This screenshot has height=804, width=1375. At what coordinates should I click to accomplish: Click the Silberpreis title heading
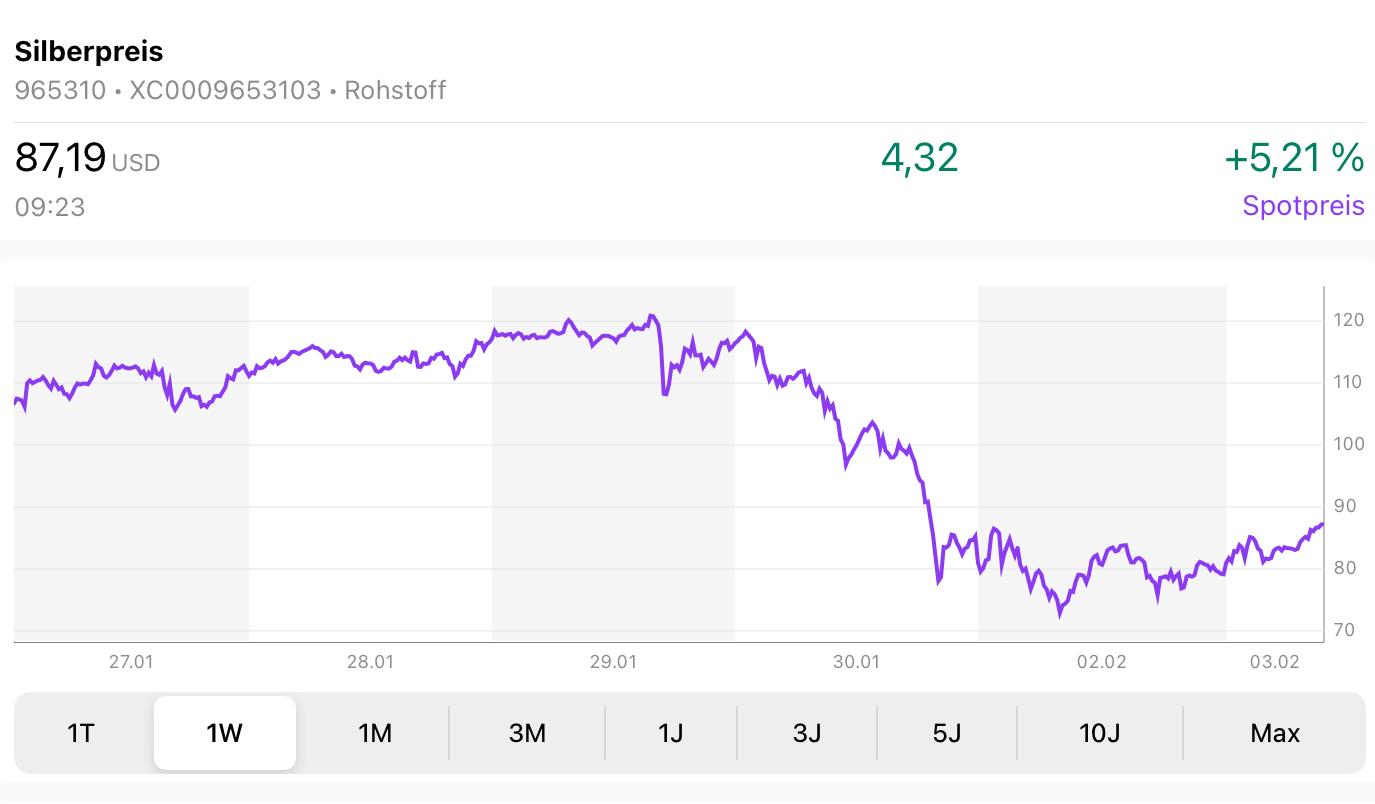click(89, 51)
